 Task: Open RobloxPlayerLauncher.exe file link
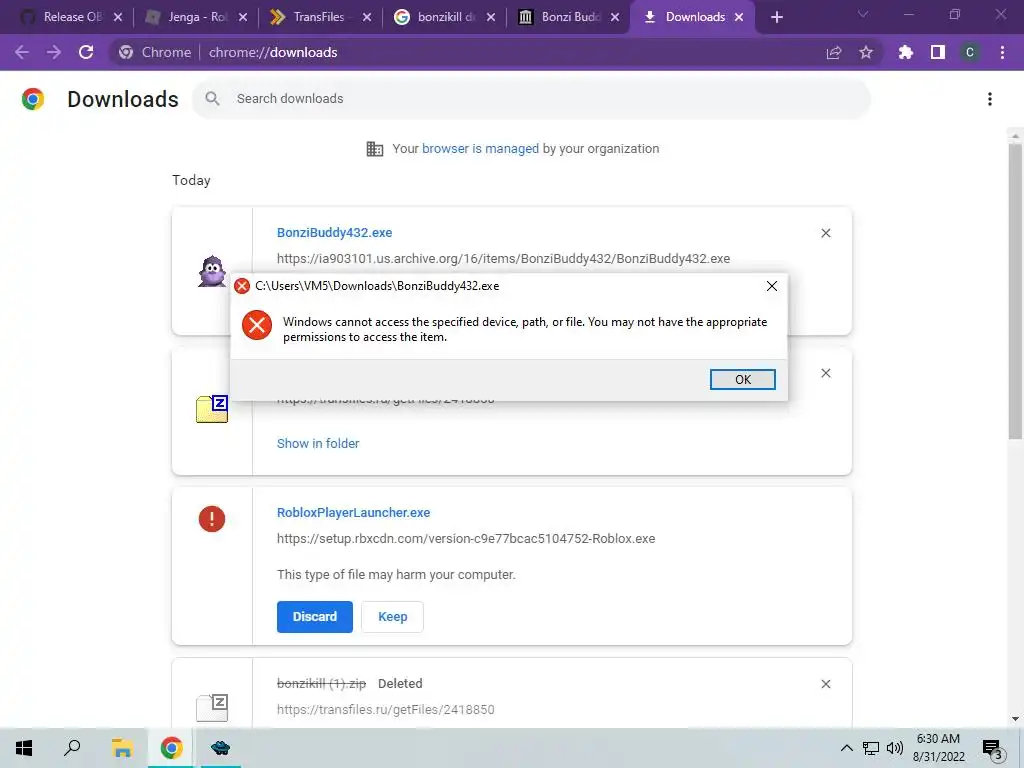(x=353, y=513)
